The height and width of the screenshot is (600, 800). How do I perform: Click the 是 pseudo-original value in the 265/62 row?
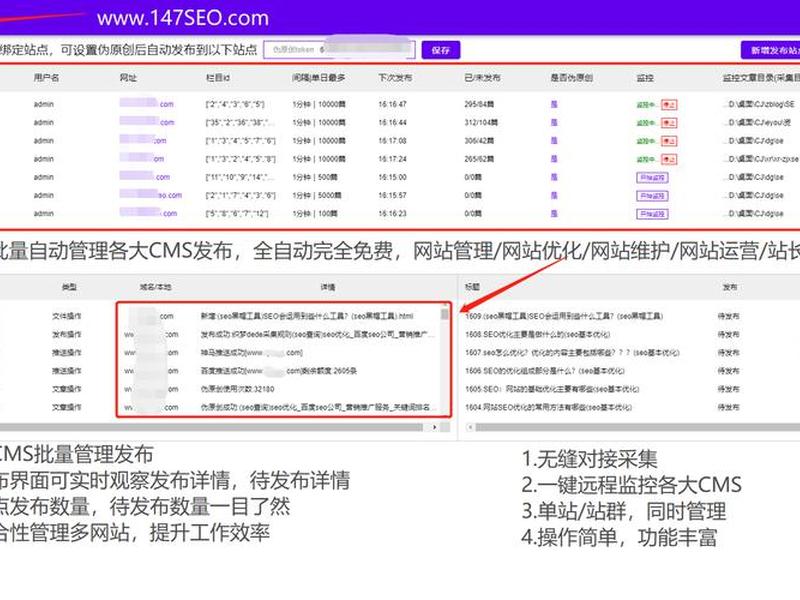tap(554, 159)
